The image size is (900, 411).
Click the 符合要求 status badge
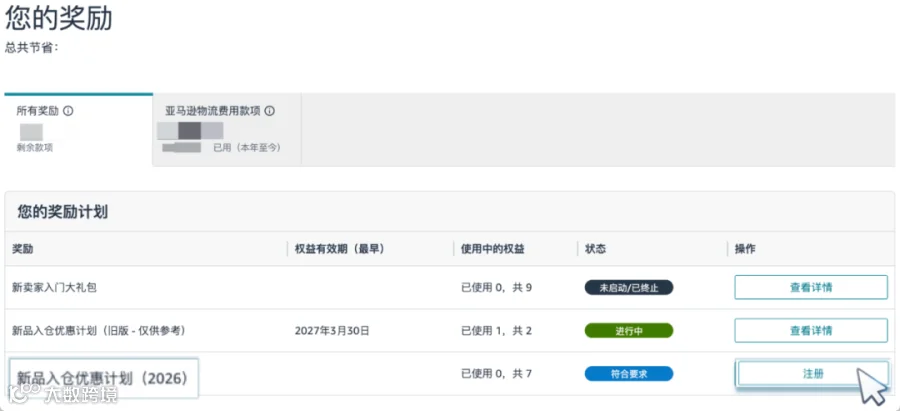(629, 374)
